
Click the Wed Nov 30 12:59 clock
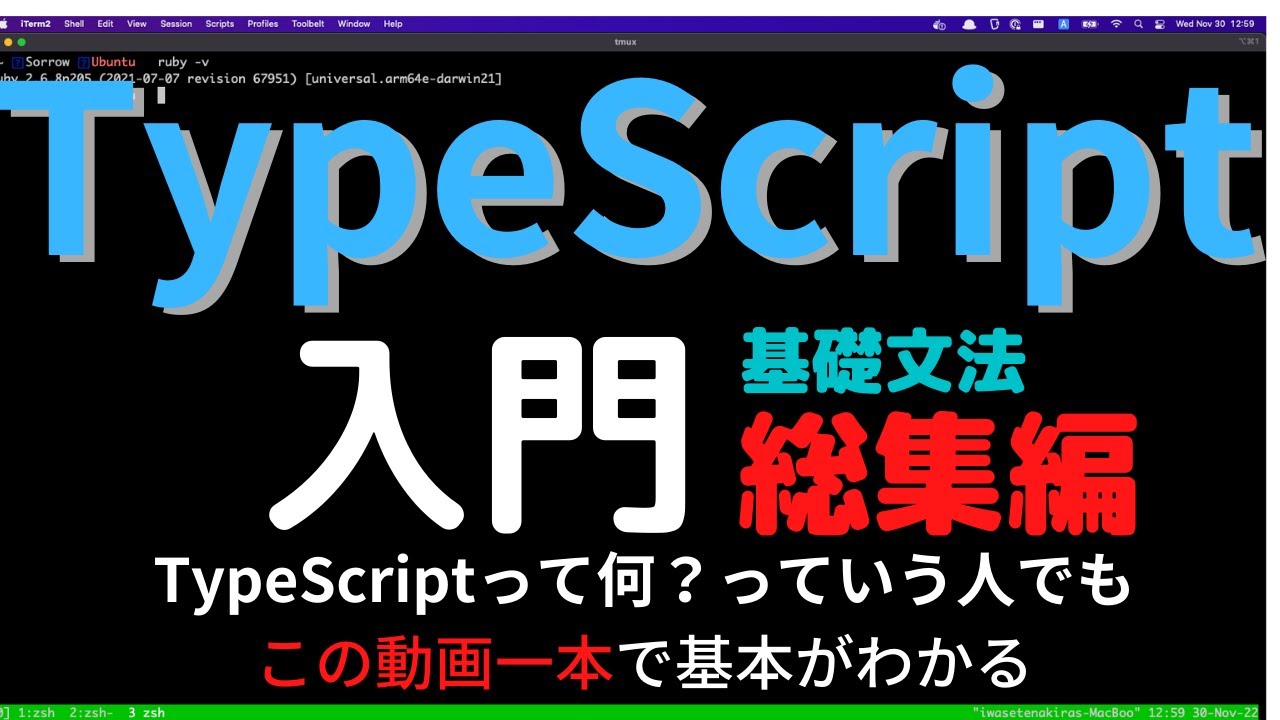coord(1215,24)
